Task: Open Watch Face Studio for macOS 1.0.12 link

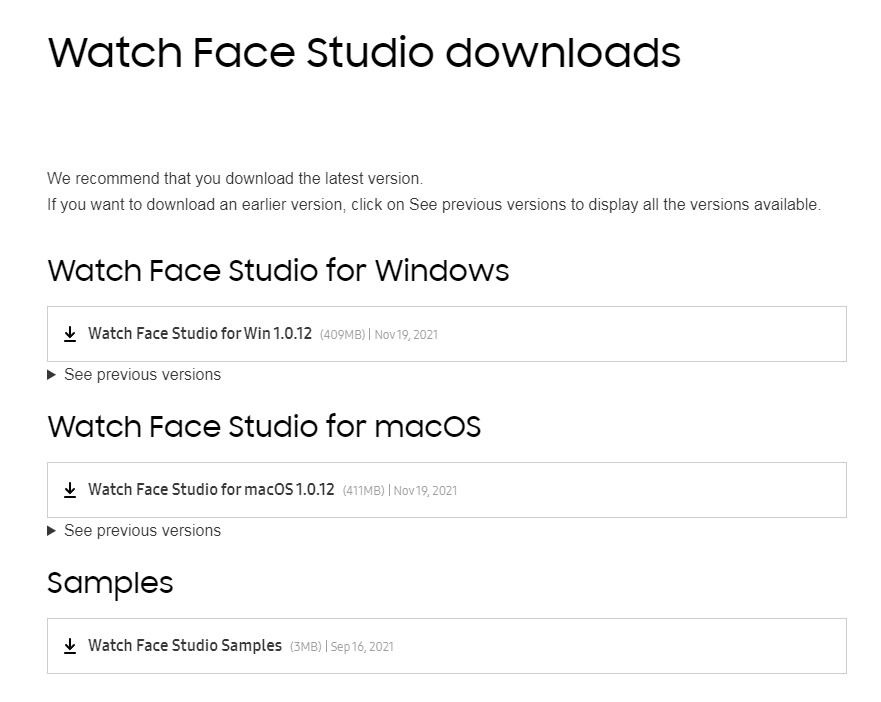Action: [211, 490]
